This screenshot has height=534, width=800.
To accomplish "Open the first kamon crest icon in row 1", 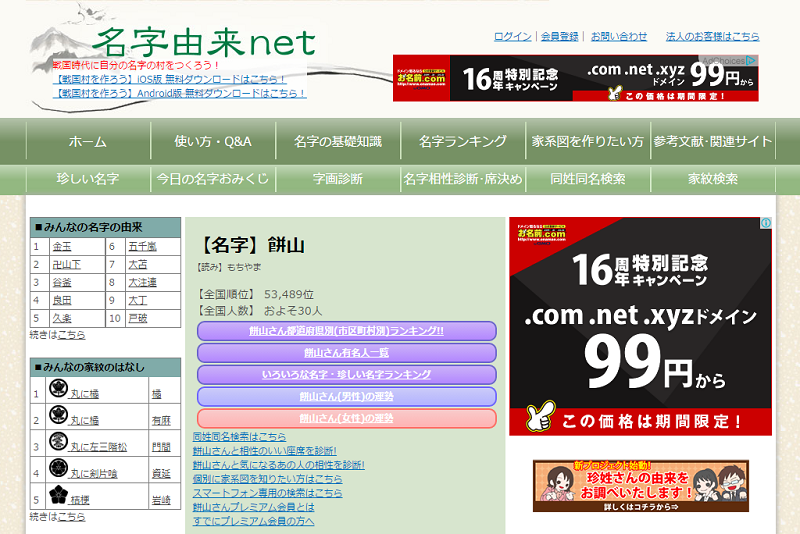I will [x=58, y=389].
